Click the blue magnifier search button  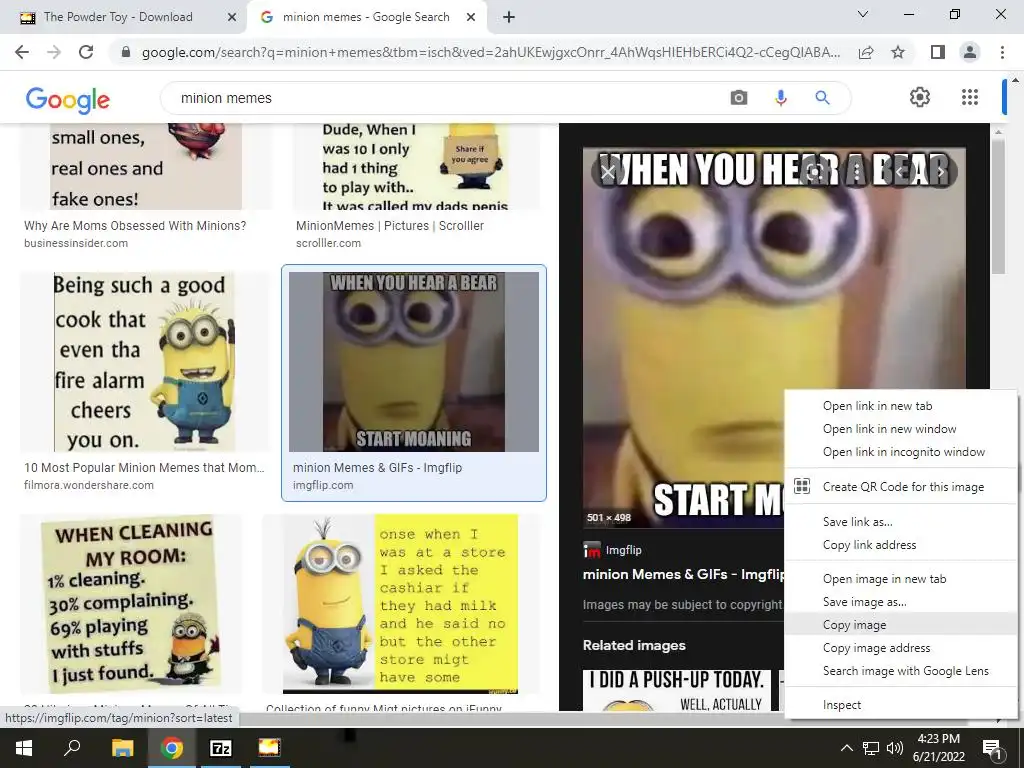[822, 98]
